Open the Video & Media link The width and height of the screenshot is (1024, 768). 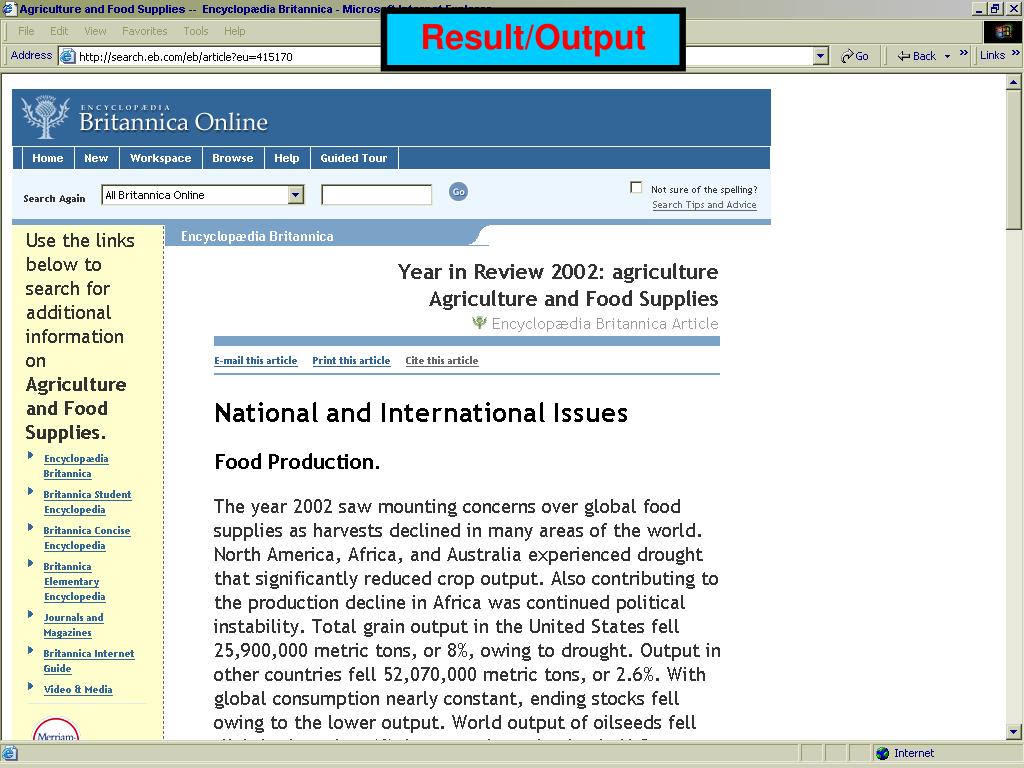tap(78, 690)
